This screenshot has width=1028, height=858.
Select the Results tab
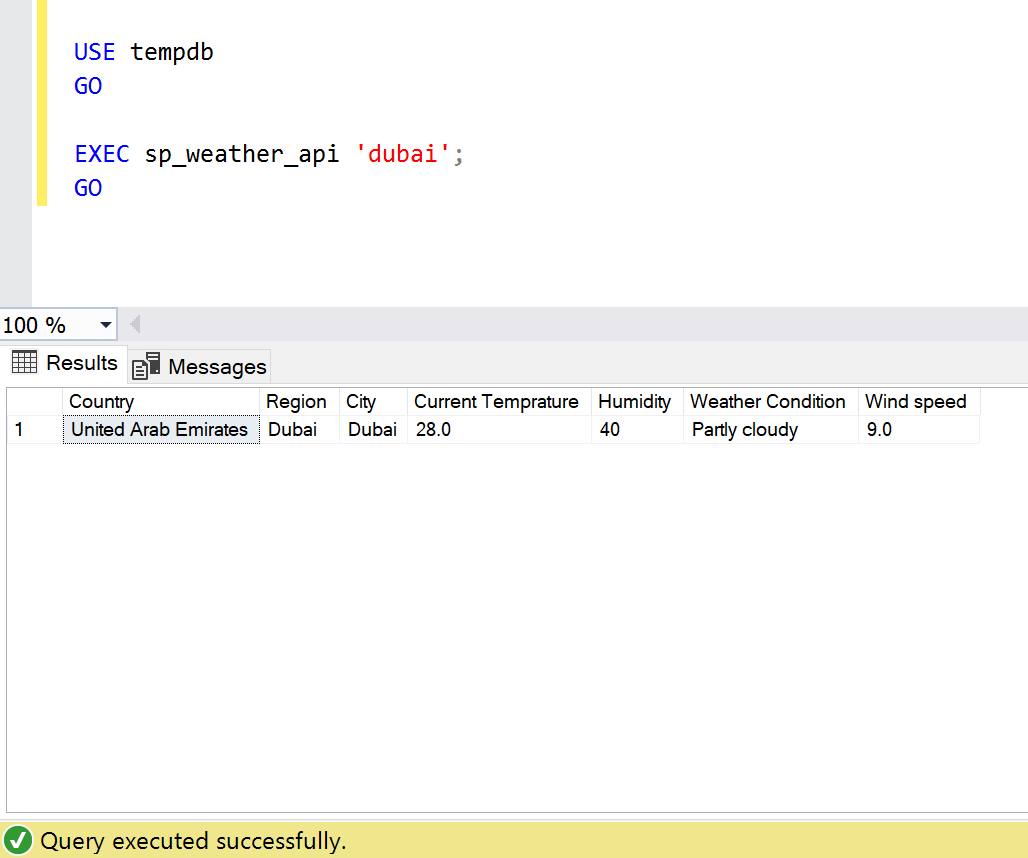81,363
